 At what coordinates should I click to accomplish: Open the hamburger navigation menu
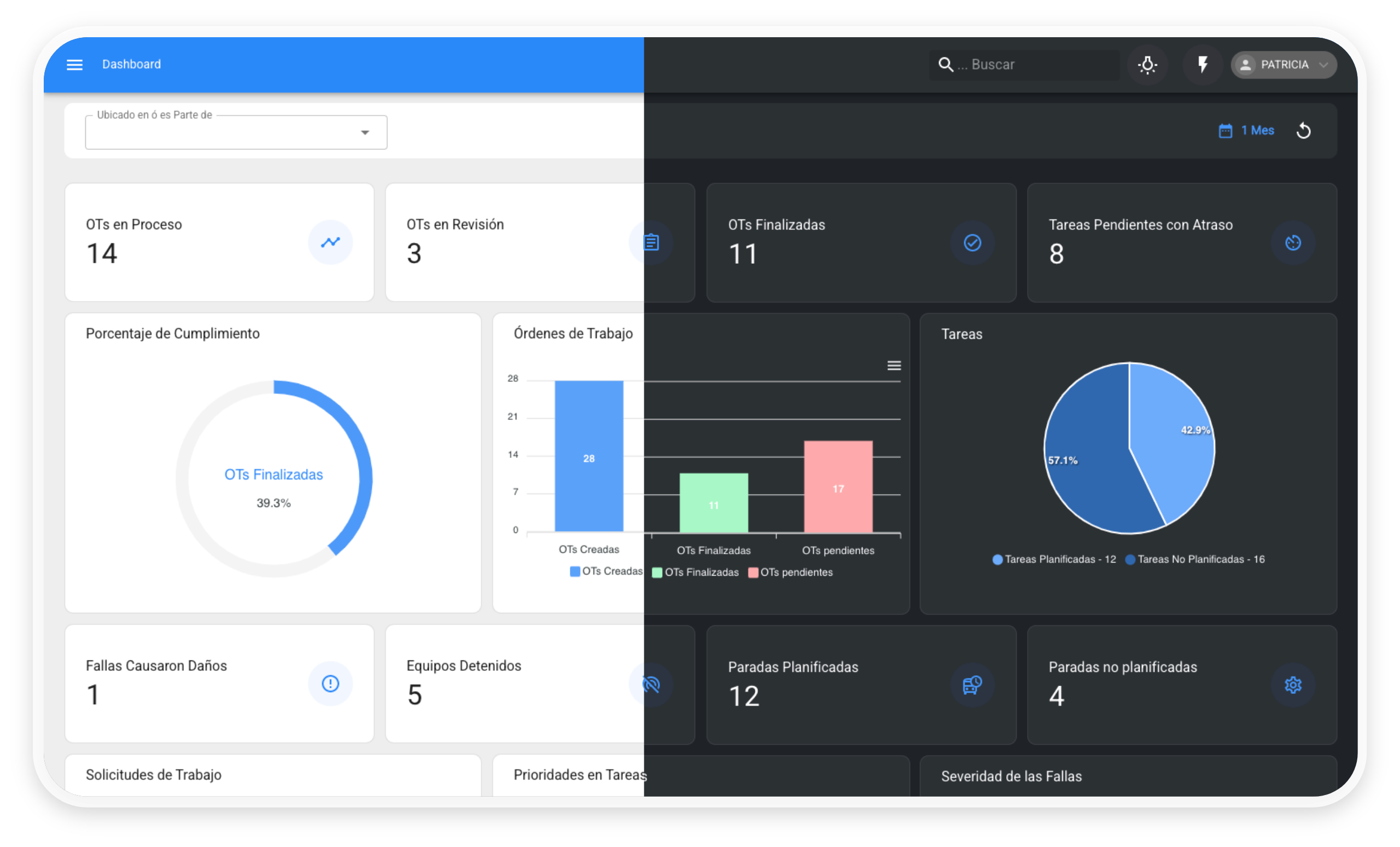coord(74,65)
